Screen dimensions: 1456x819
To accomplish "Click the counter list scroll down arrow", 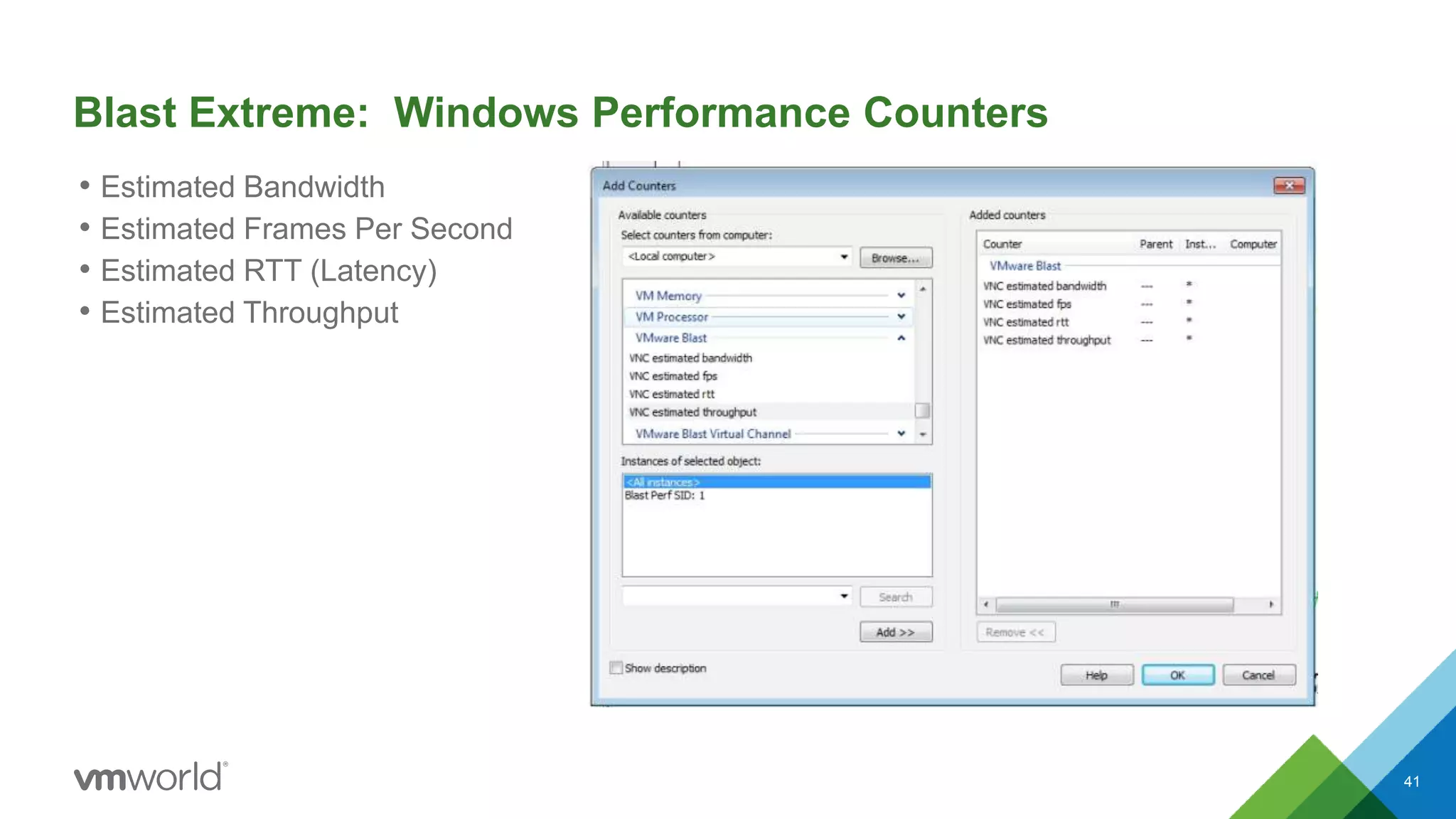I will (x=923, y=434).
